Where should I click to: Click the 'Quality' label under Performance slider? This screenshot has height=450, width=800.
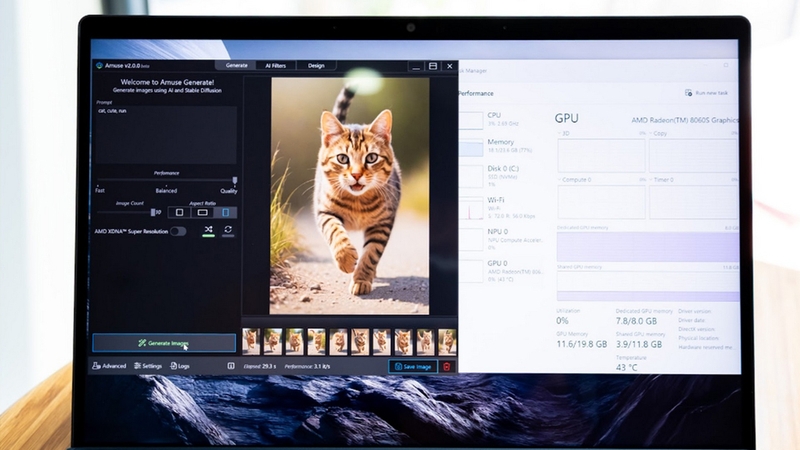pyautogui.click(x=229, y=191)
